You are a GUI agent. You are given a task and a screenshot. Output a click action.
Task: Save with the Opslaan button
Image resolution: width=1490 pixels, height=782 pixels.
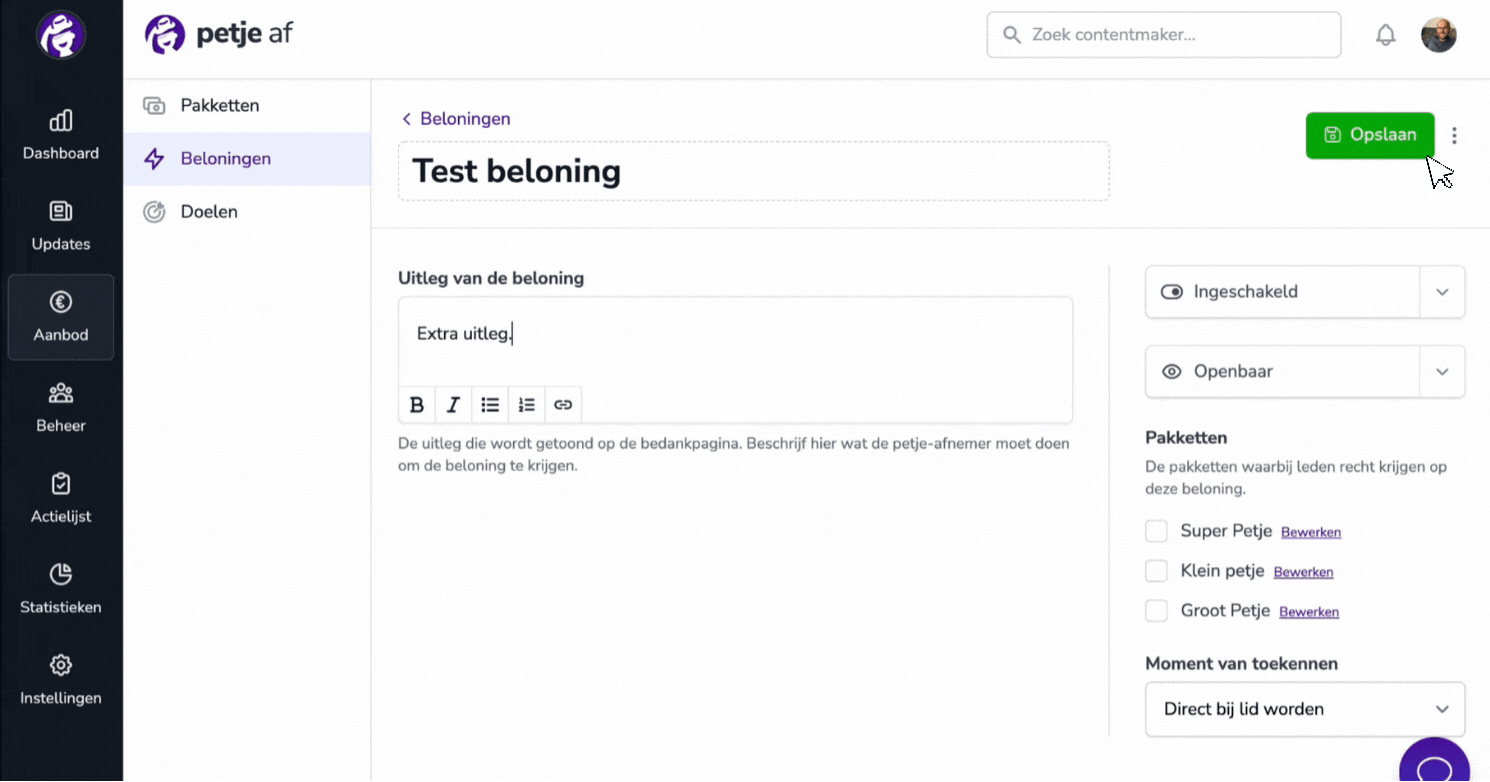(x=1370, y=135)
